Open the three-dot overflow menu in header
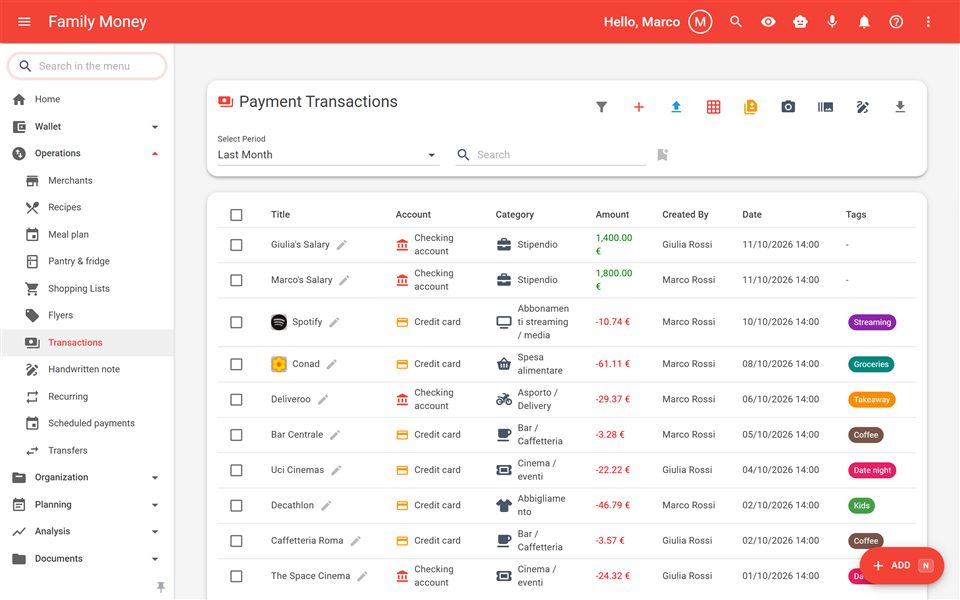 [x=928, y=22]
